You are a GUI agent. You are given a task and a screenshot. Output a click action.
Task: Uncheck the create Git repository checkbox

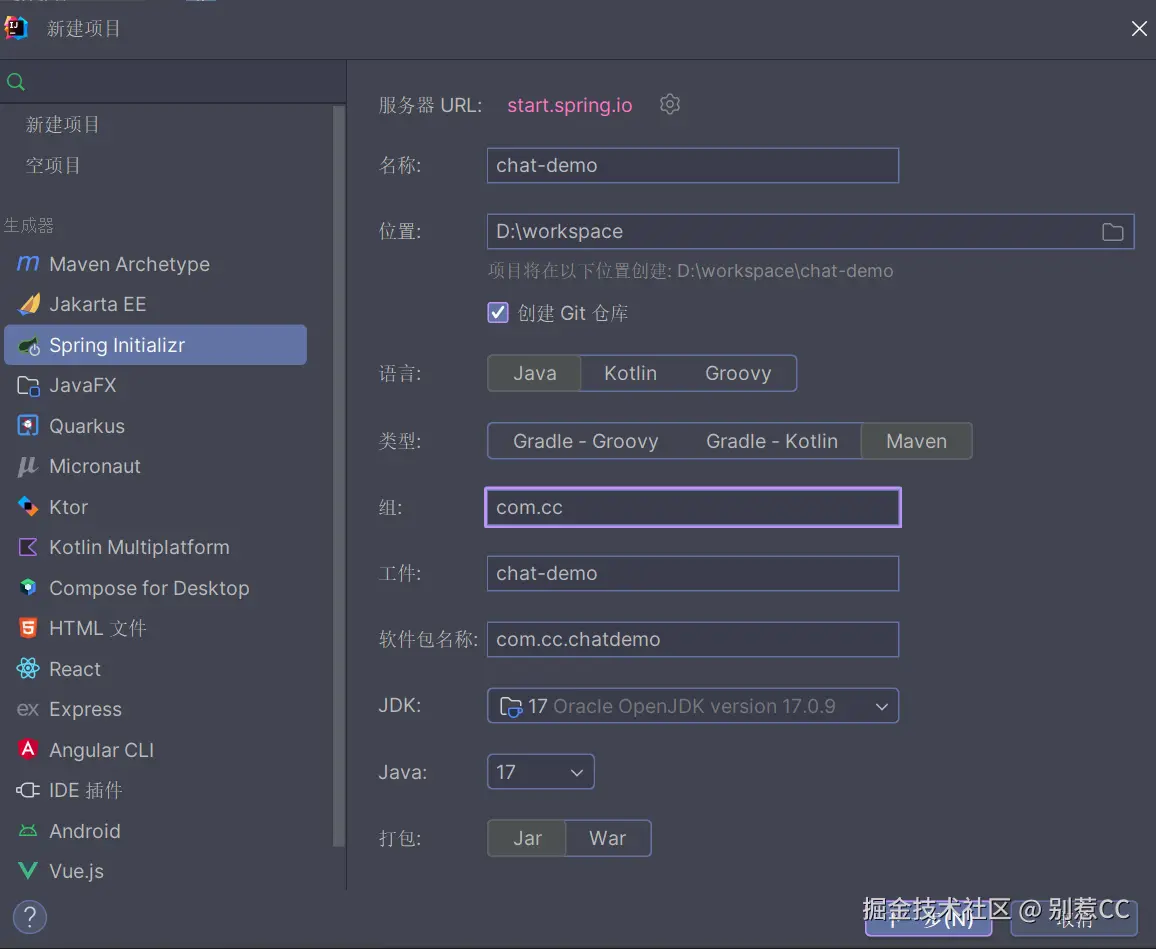click(498, 313)
